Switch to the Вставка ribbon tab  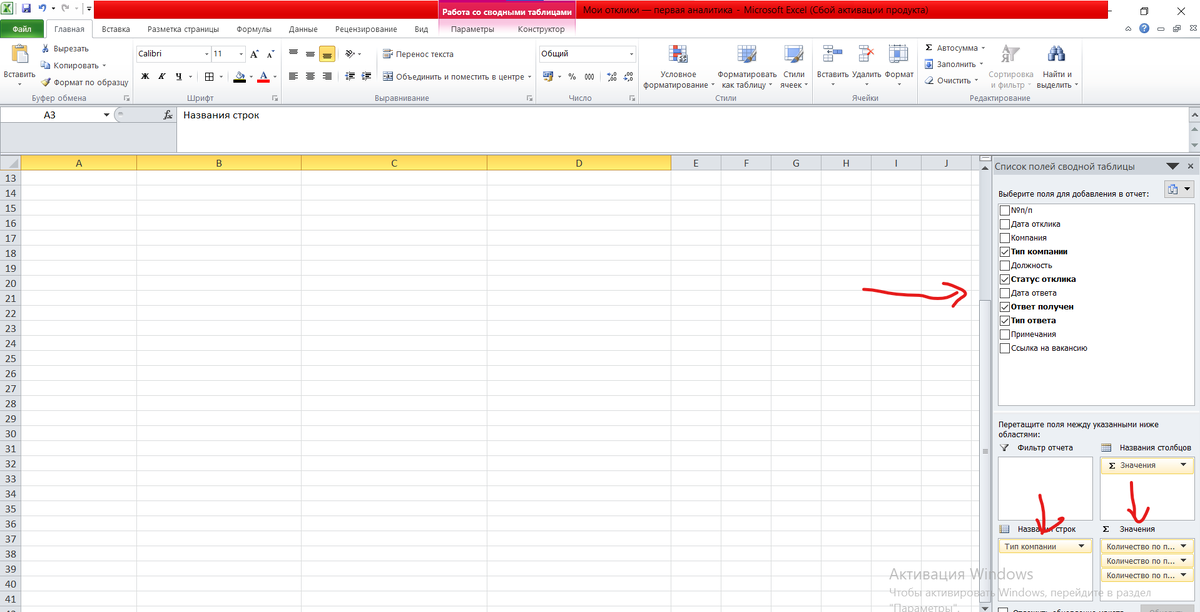point(116,29)
